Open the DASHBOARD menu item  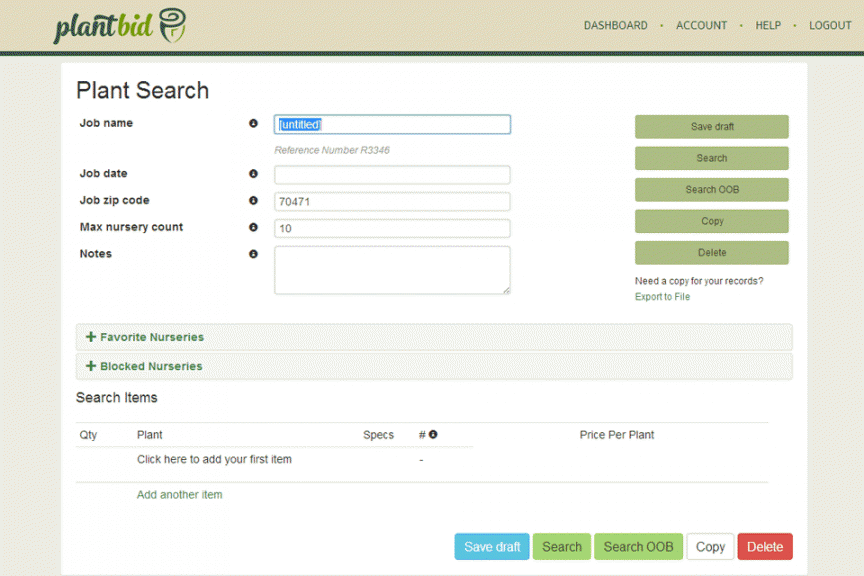tap(615, 25)
